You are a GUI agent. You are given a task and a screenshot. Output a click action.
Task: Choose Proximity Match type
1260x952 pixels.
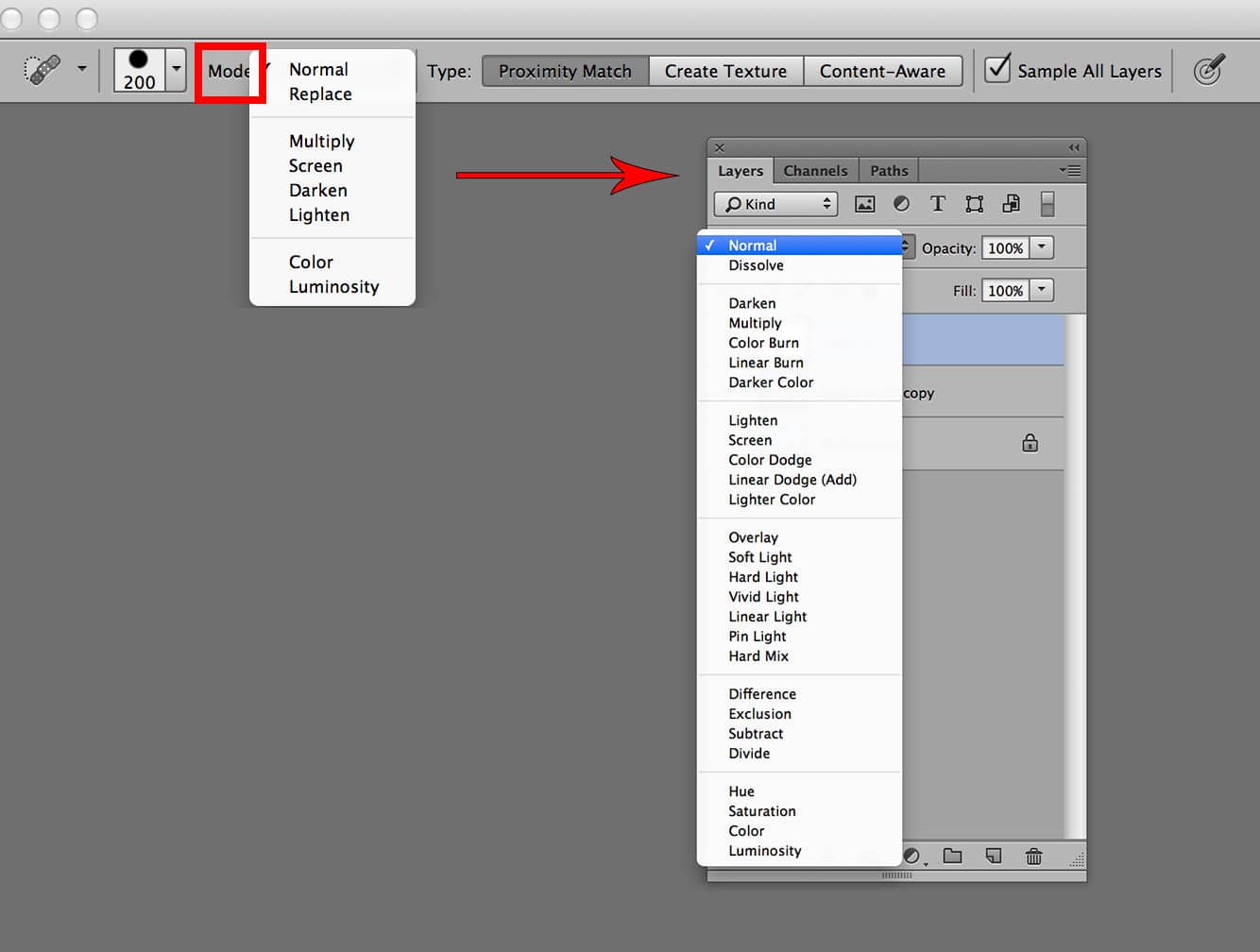565,71
